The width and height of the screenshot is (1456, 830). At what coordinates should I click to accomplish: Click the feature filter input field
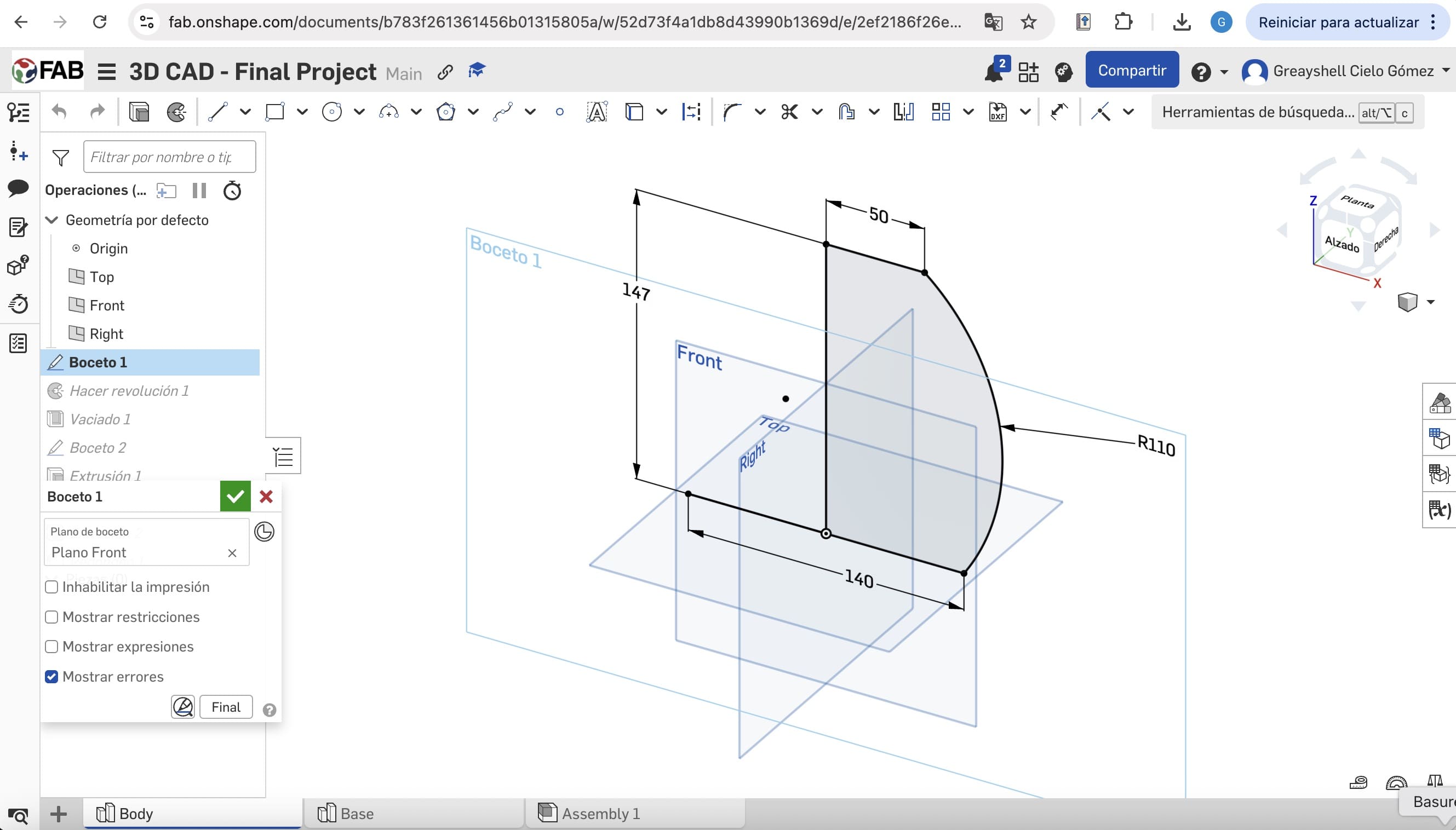click(169, 157)
